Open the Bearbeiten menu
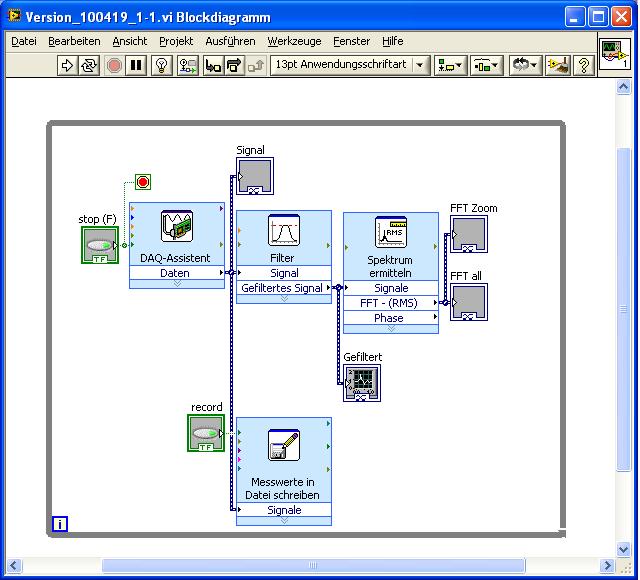The image size is (640, 580). (x=74, y=41)
